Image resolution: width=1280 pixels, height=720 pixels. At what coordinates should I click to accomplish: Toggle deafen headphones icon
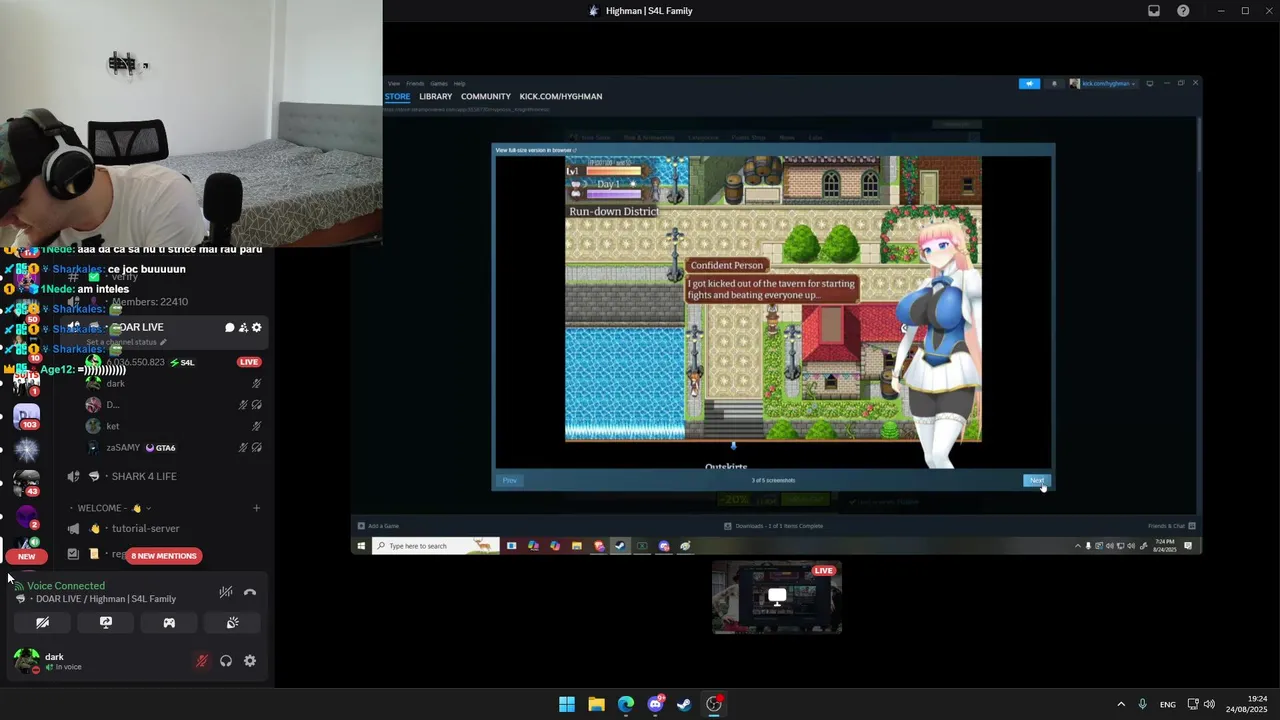point(226,661)
